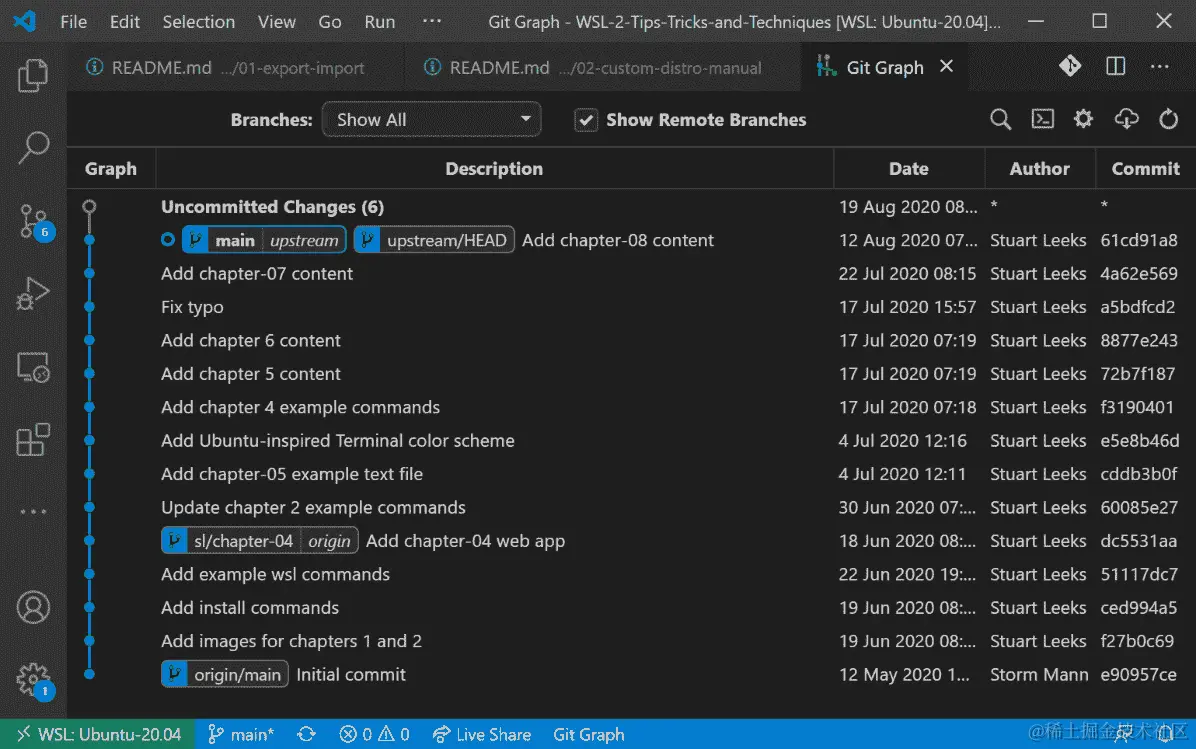Open the Branches 'Show All' dropdown
The image size is (1196, 749).
[431, 119]
